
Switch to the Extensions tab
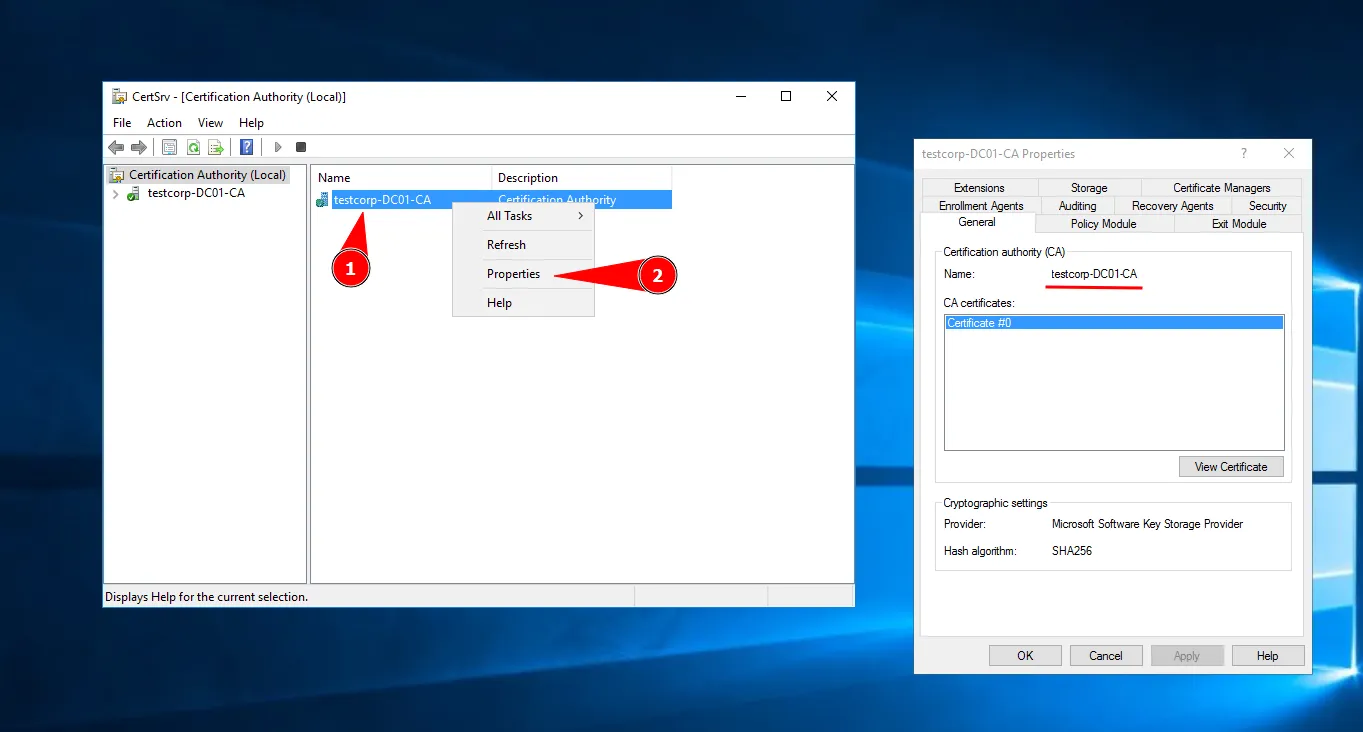click(x=979, y=188)
